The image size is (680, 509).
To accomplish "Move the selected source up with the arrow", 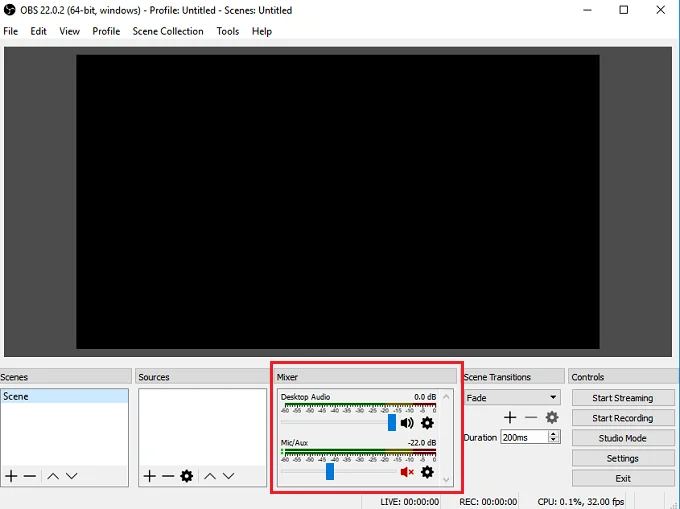I will (209, 476).
